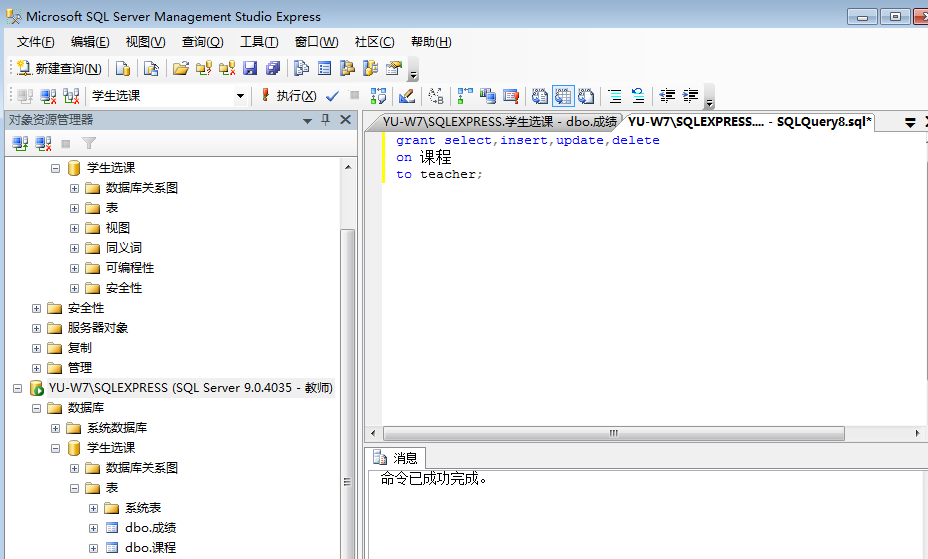Comment out the selected lines
928x559 pixels.
(x=615, y=96)
